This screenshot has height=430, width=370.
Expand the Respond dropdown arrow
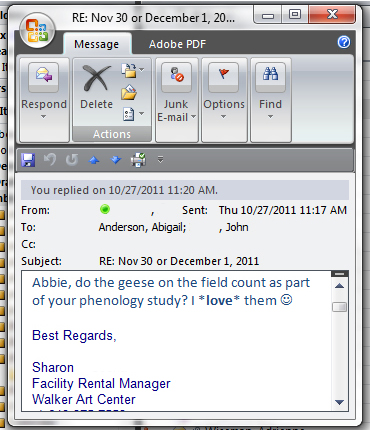point(44,117)
